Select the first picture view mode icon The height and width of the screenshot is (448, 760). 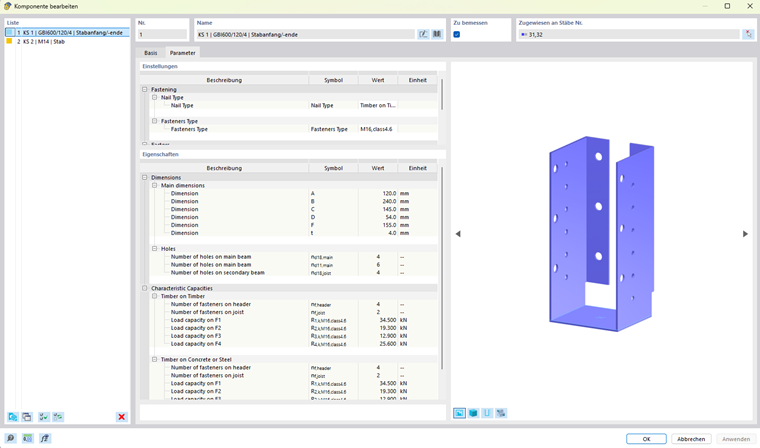click(459, 413)
